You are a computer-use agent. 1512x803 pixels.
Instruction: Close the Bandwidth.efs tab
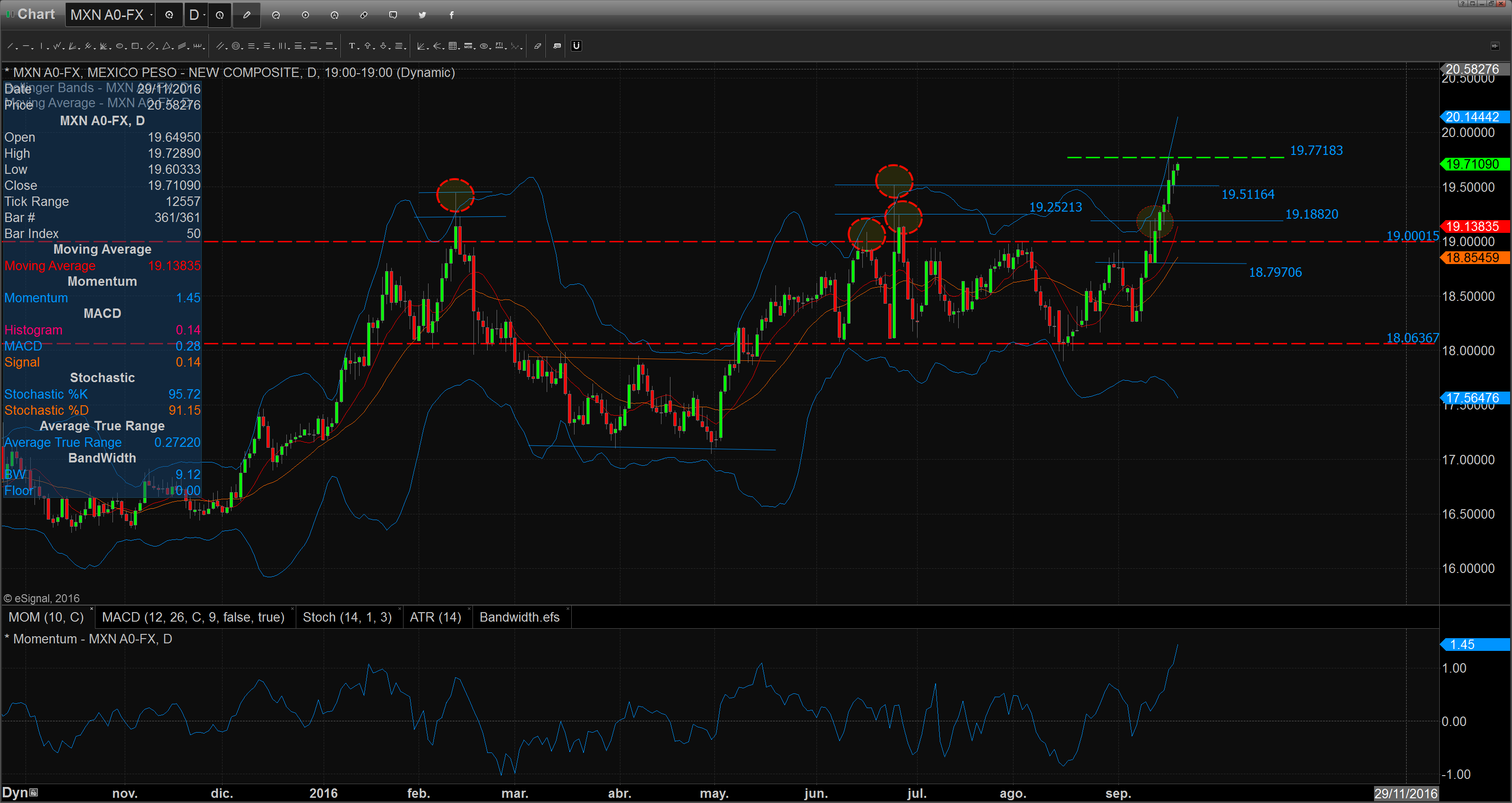pos(567,609)
